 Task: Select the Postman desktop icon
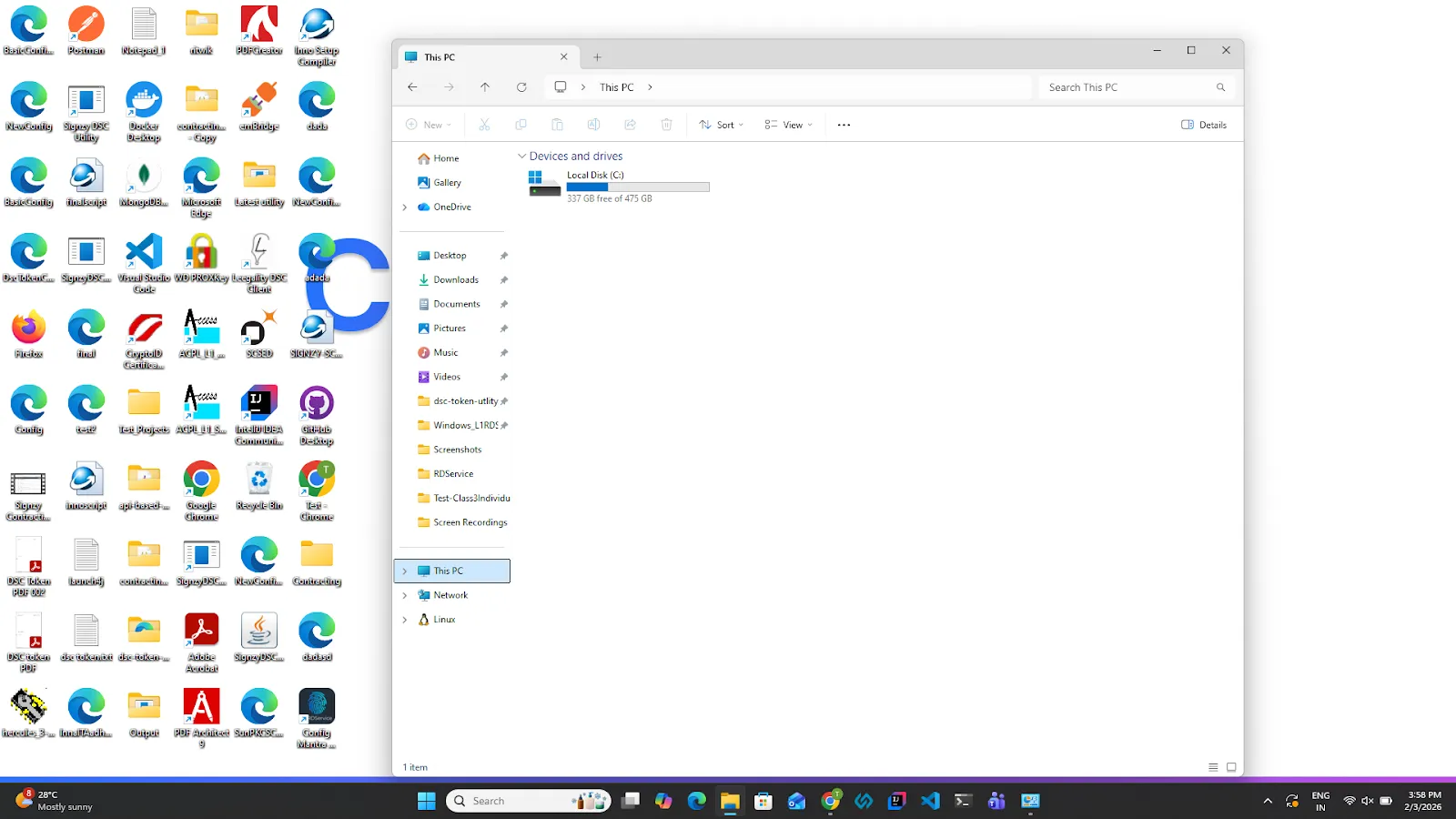(86, 31)
